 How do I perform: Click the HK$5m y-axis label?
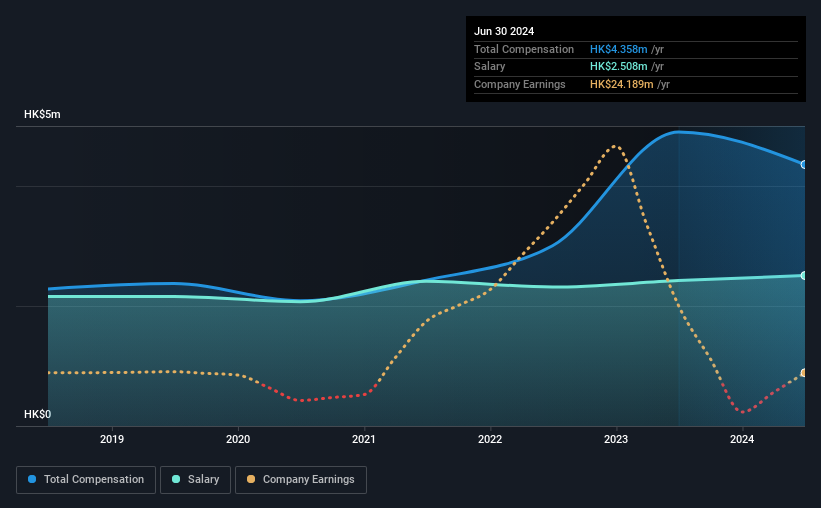(42, 115)
